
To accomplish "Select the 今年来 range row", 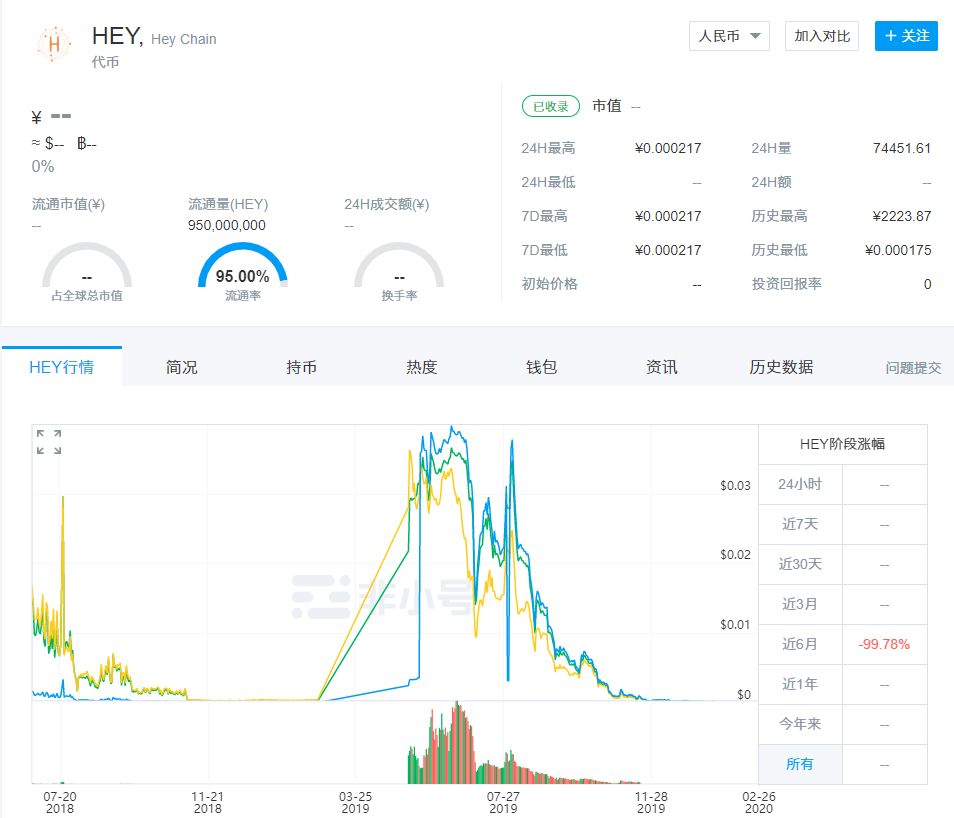I will [x=843, y=724].
